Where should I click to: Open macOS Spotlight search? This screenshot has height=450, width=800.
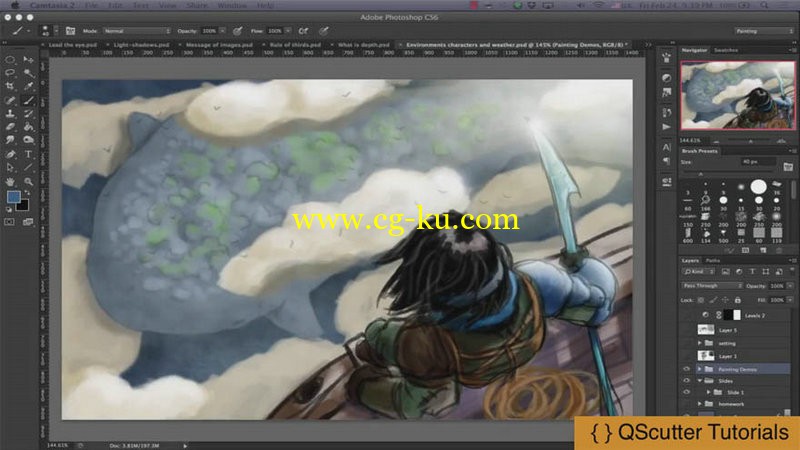(x=764, y=5)
